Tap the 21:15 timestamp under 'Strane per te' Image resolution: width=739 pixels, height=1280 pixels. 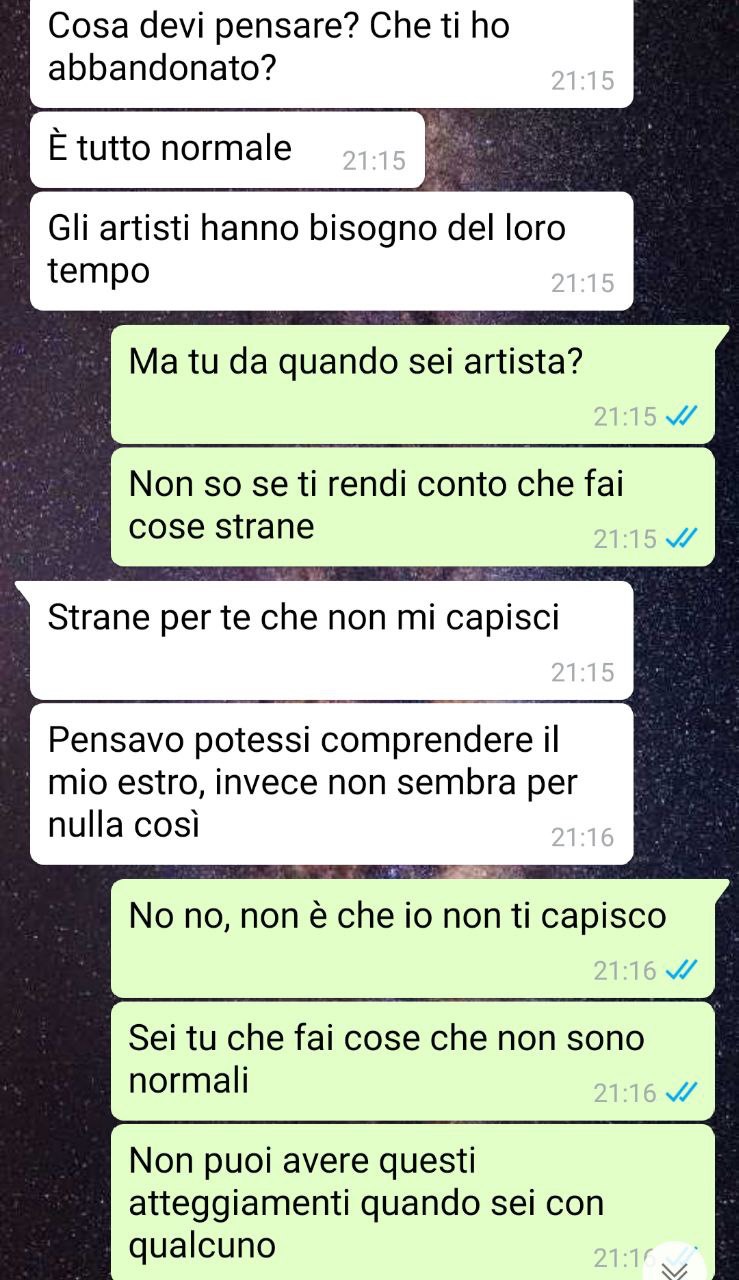point(582,673)
